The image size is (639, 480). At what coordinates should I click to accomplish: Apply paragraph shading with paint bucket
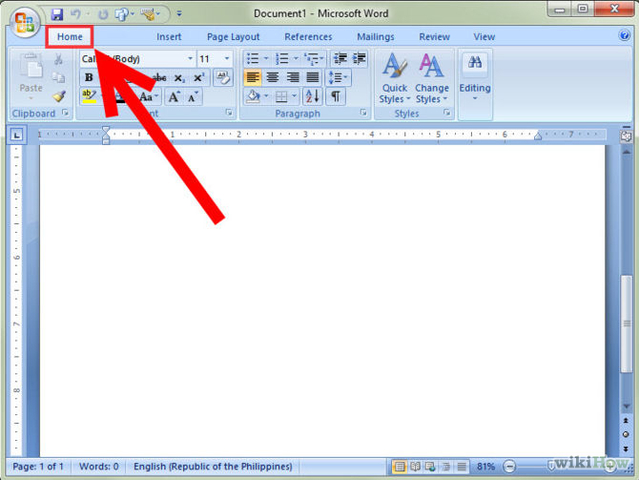pyautogui.click(x=253, y=97)
